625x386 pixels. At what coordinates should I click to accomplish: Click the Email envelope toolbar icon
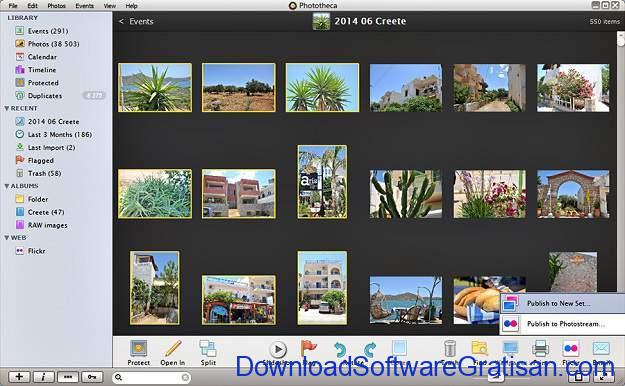pyautogui.click(x=601, y=348)
